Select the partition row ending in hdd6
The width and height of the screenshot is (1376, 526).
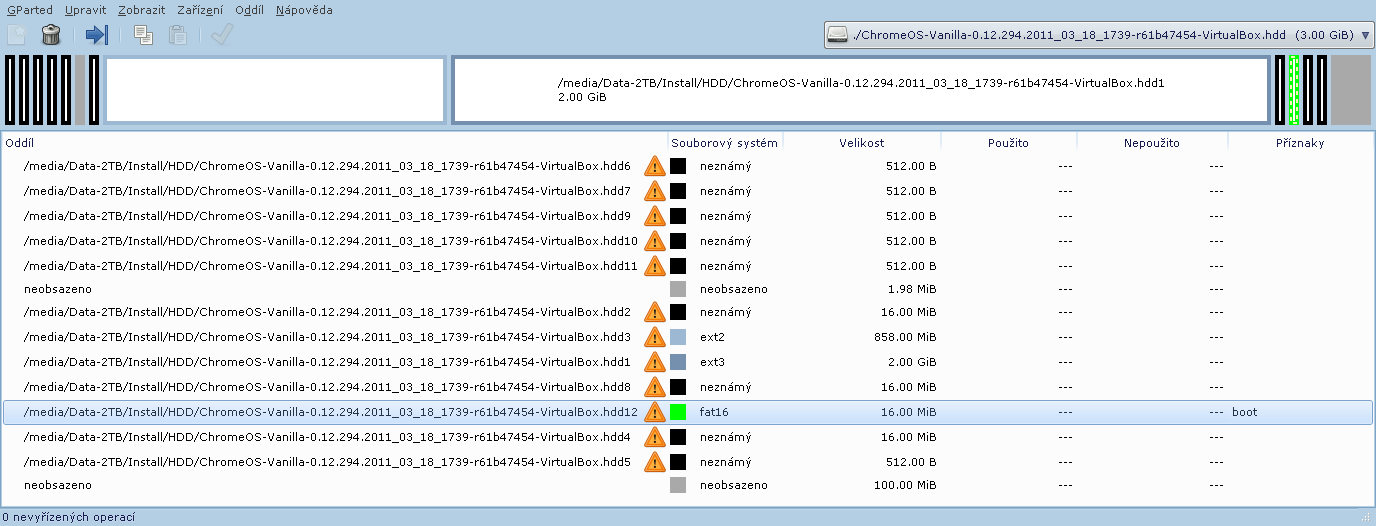click(688, 166)
